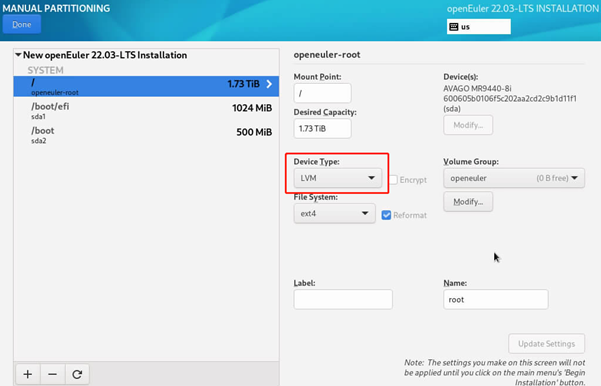Click the SYSTEM section heading
This screenshot has height=386, width=601.
pyautogui.click(x=45, y=70)
